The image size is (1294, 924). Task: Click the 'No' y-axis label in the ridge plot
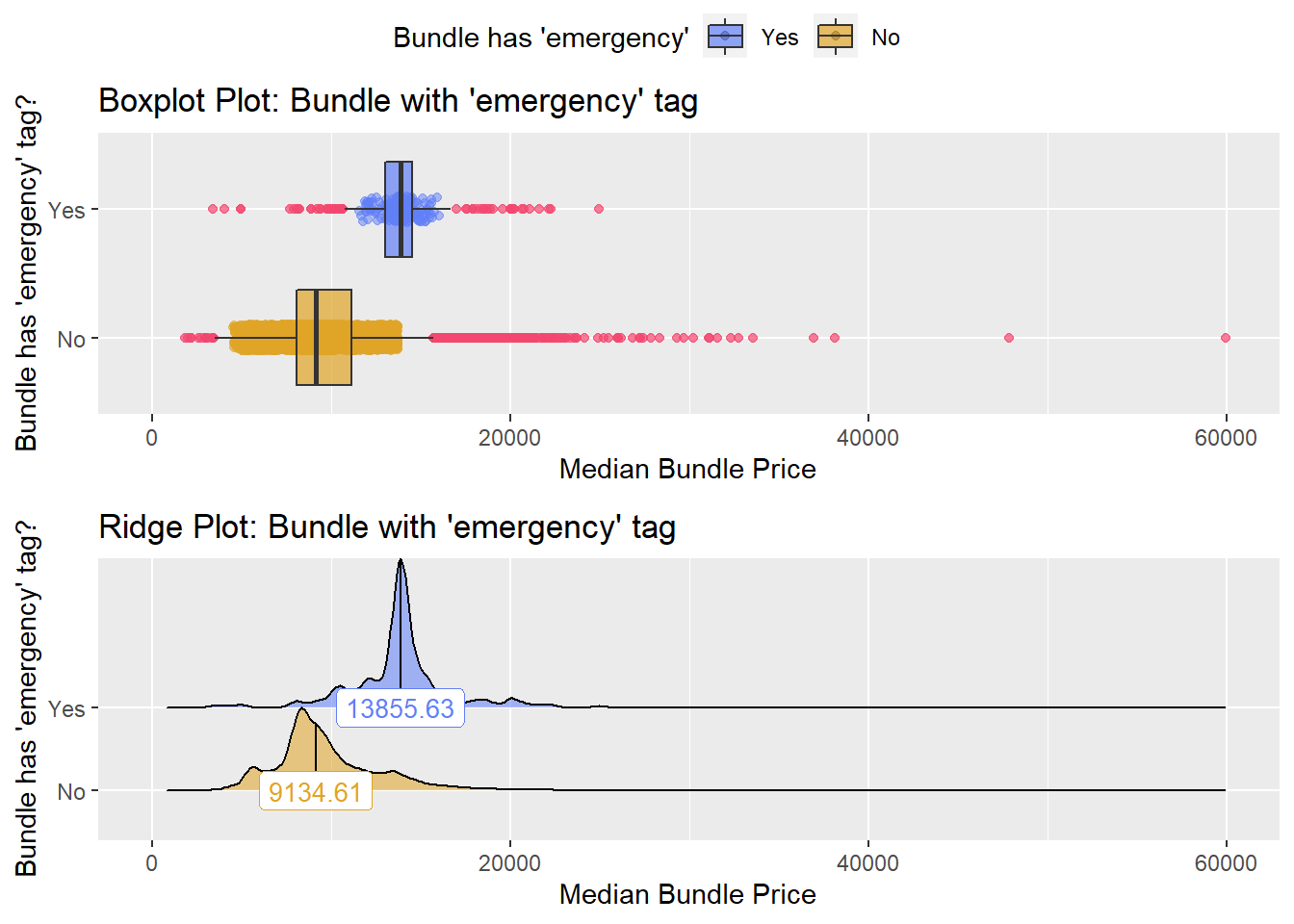coord(71,792)
